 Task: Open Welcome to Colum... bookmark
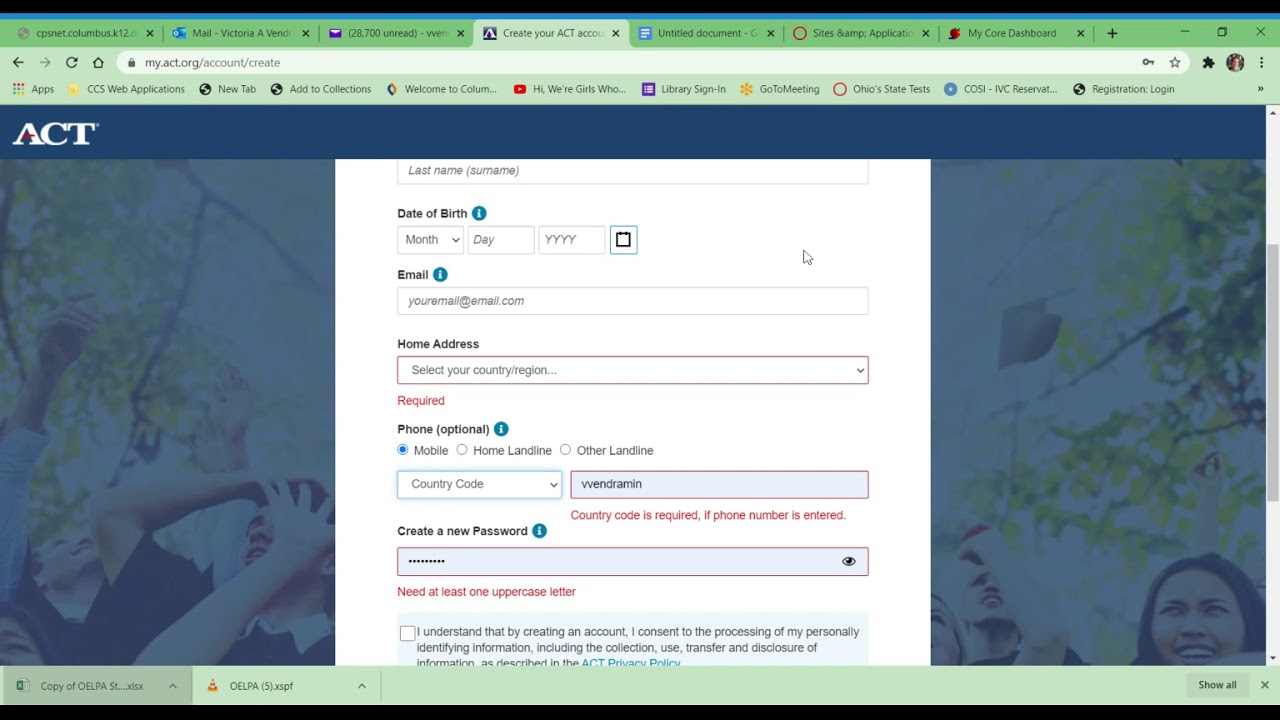pos(441,89)
